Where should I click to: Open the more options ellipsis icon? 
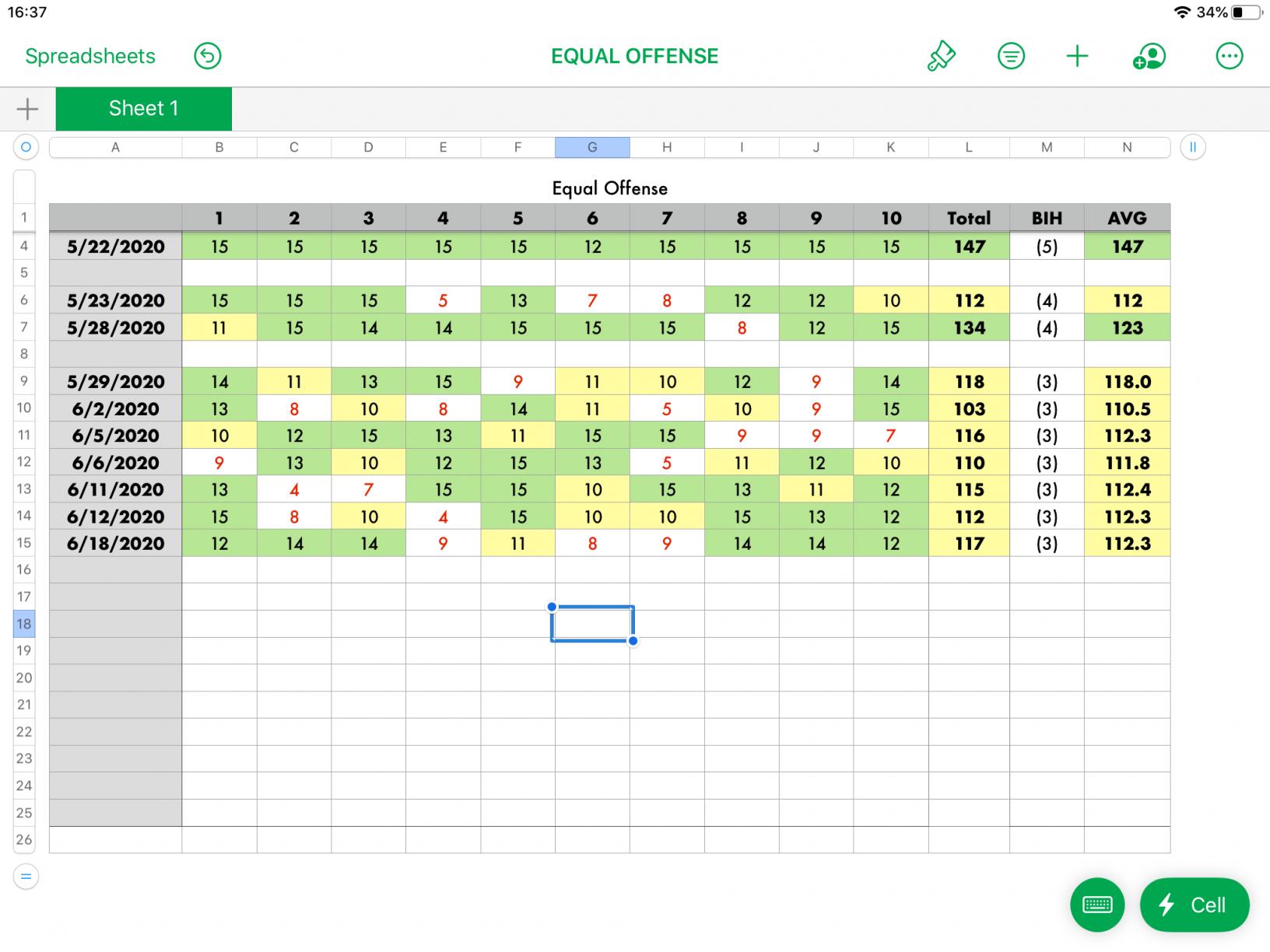[x=1229, y=56]
